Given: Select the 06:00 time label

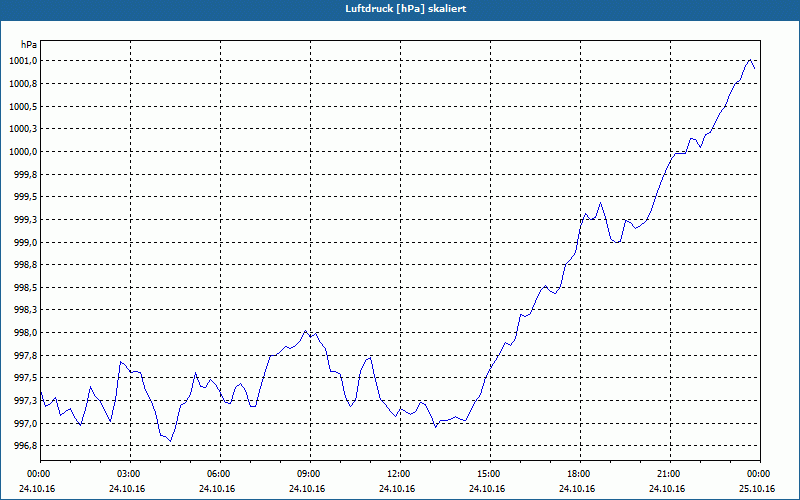Looking at the screenshot, I should click(x=220, y=474).
